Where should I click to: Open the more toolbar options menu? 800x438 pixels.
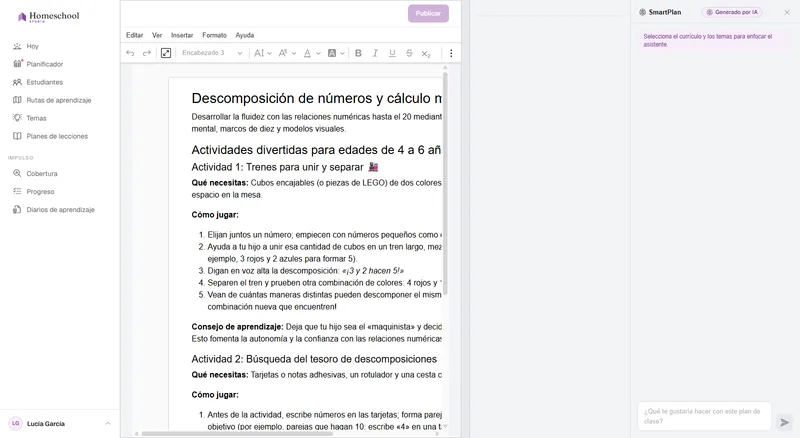[x=451, y=53]
